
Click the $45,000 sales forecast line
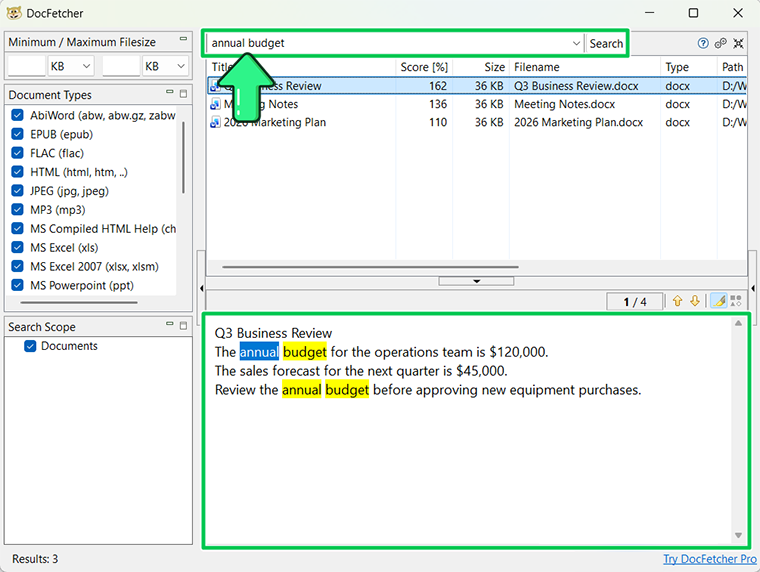(x=361, y=371)
